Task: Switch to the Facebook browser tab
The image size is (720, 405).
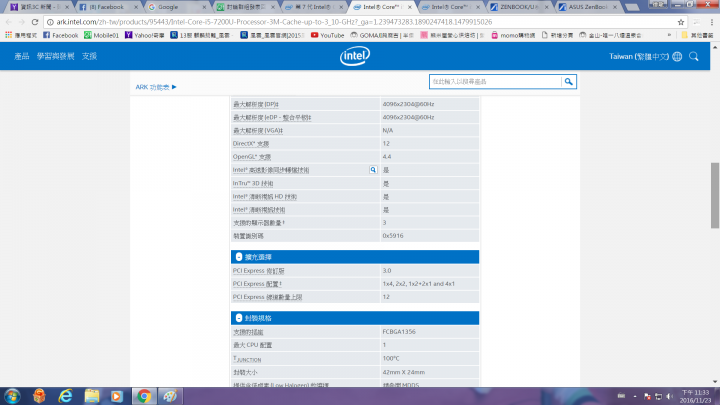Action: [107, 7]
